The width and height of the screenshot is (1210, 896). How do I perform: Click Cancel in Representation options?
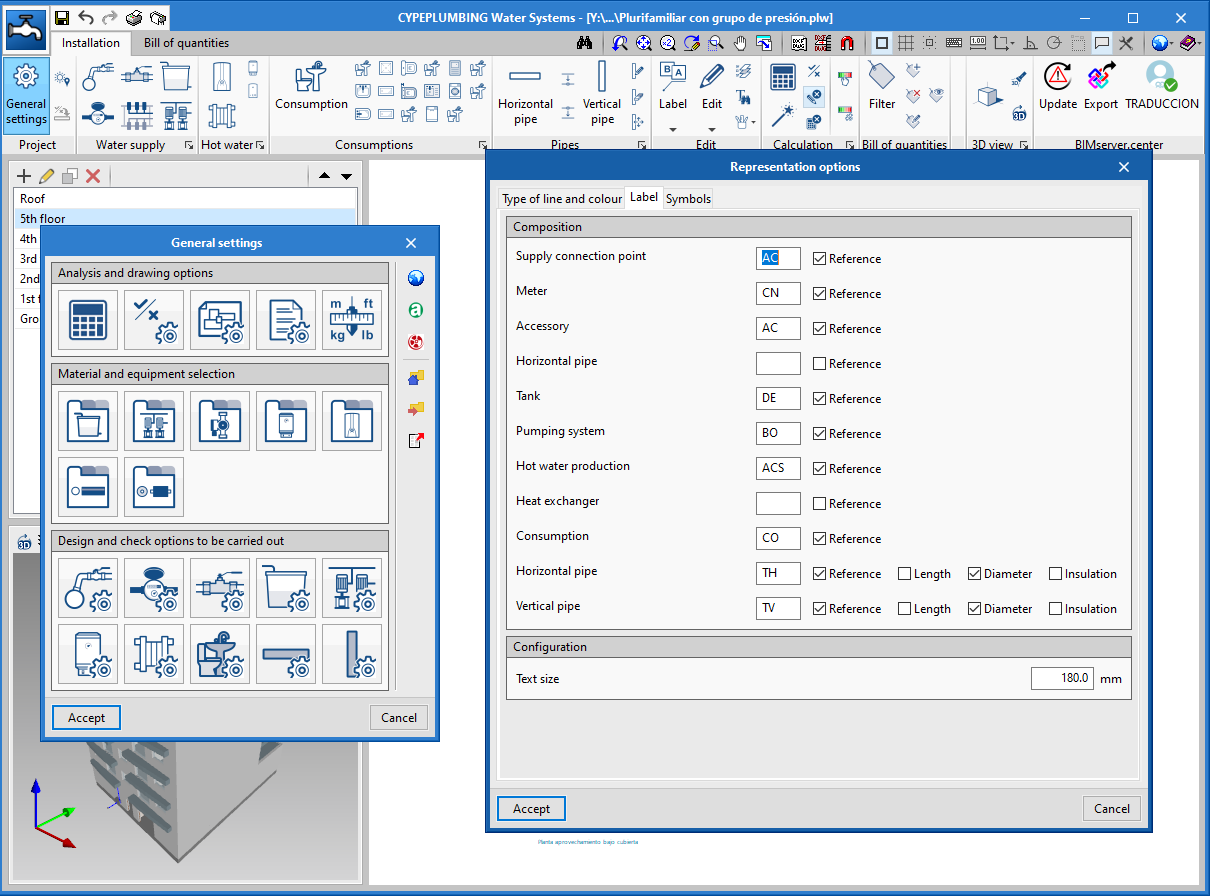click(1112, 808)
